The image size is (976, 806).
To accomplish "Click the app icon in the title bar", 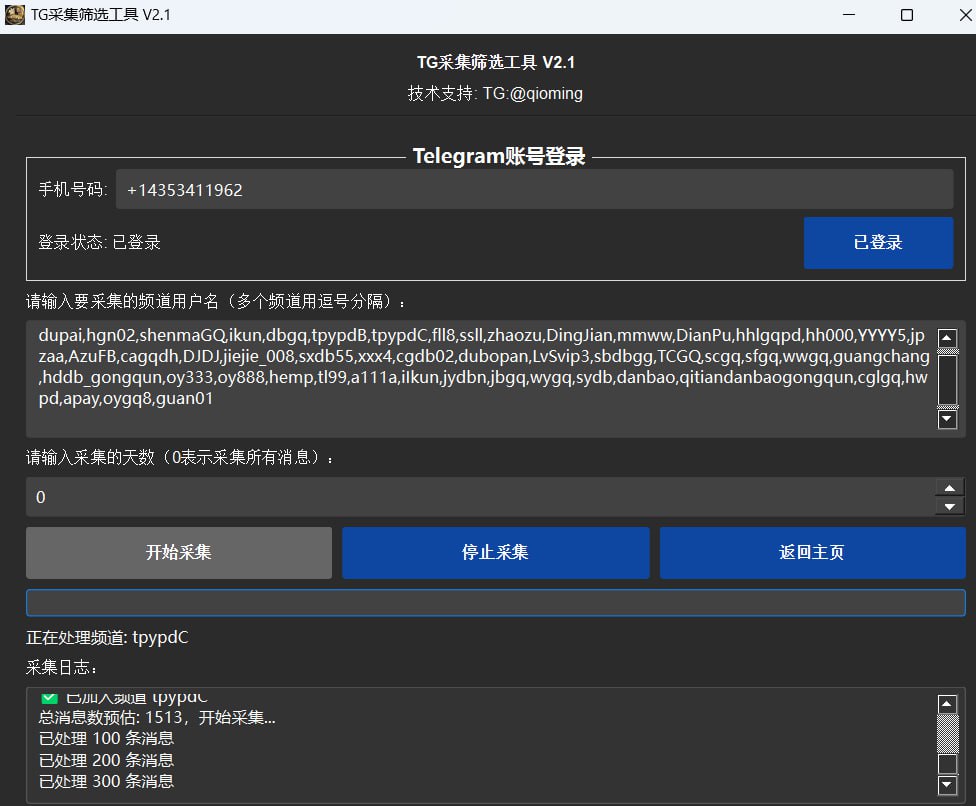I will coord(15,15).
